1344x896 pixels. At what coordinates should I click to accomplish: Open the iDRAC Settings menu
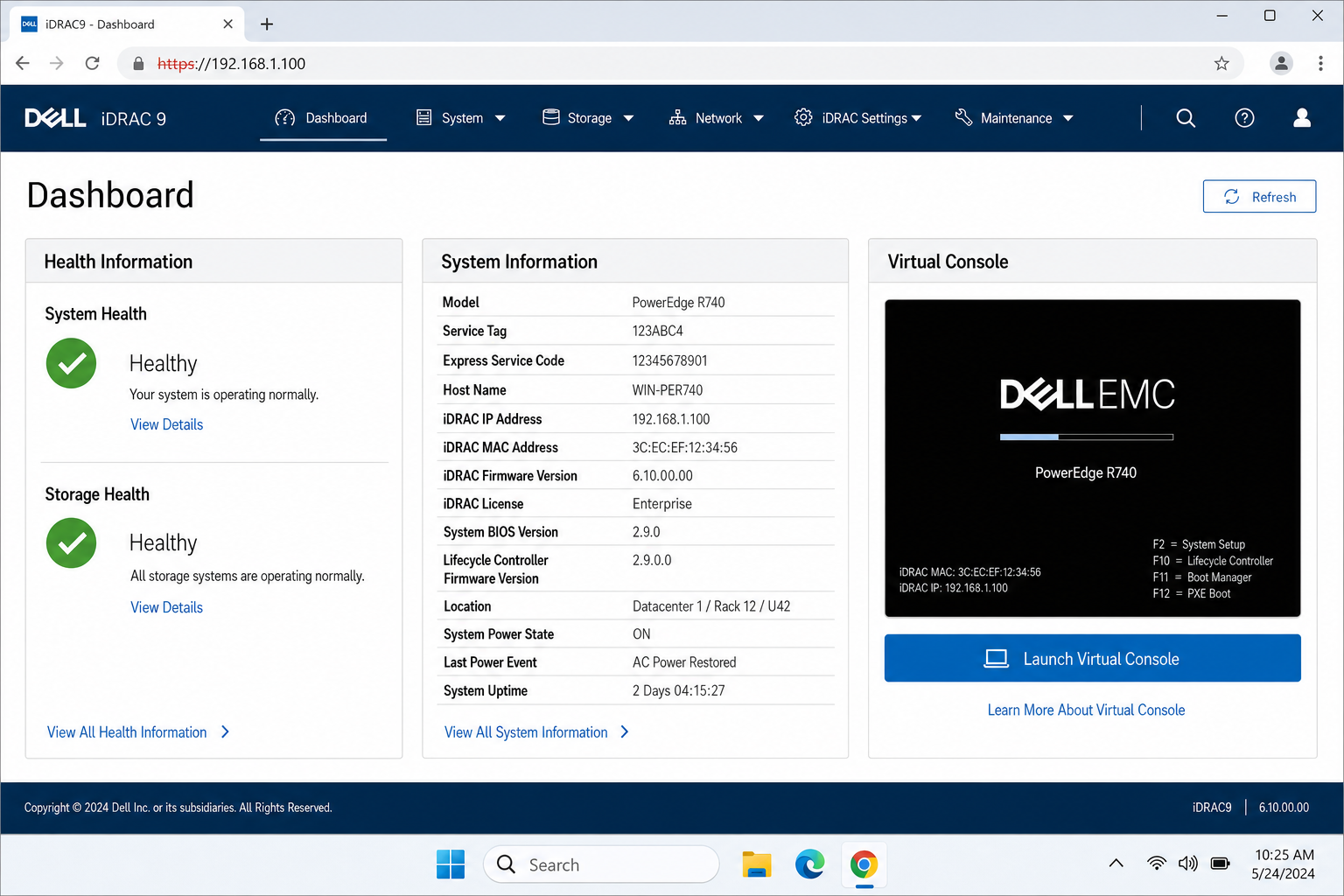pos(858,118)
